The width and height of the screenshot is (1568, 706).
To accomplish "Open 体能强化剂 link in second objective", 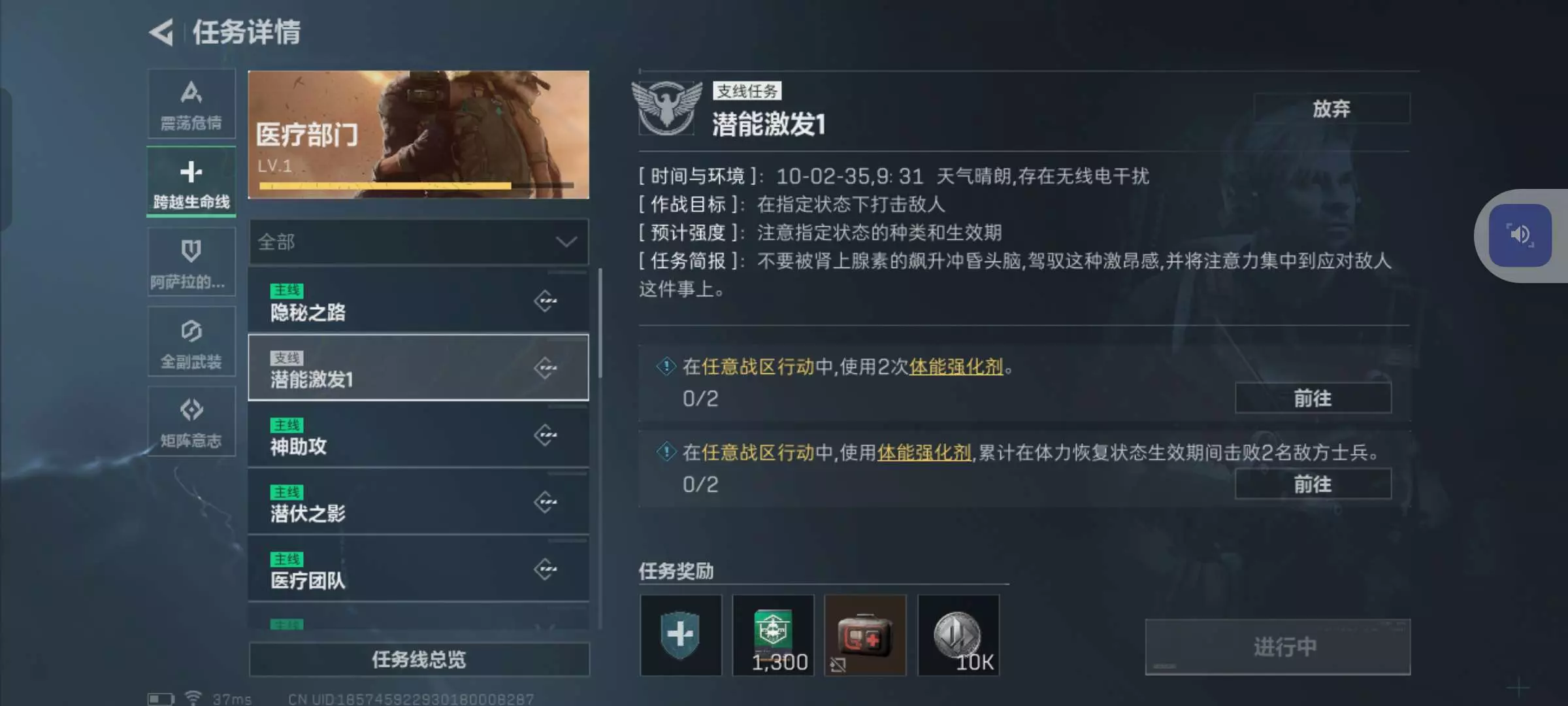I will pos(924,452).
